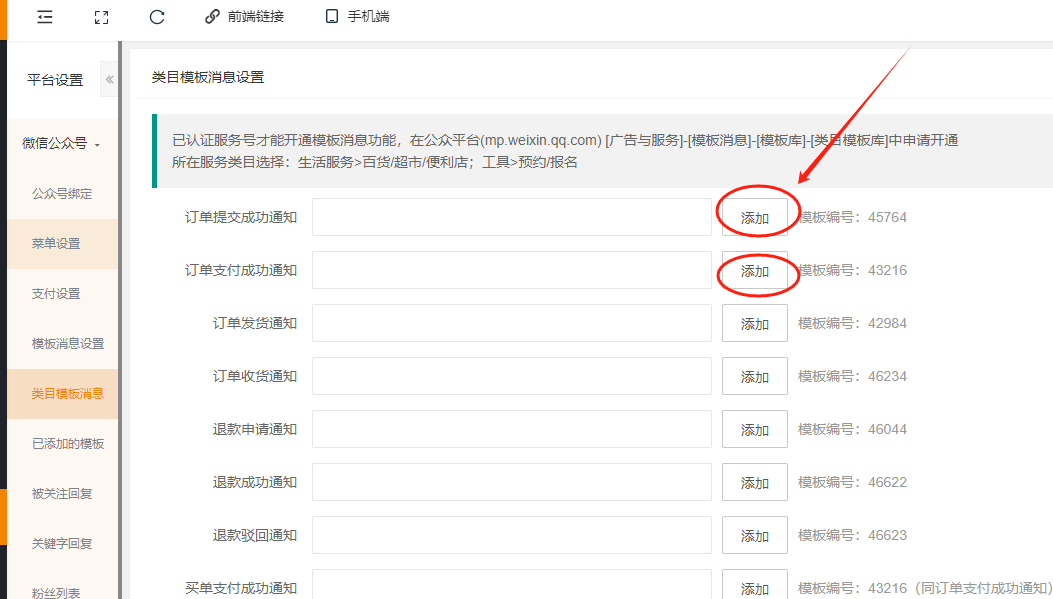Collapse sidebar with double-chevron icon

tap(109, 80)
